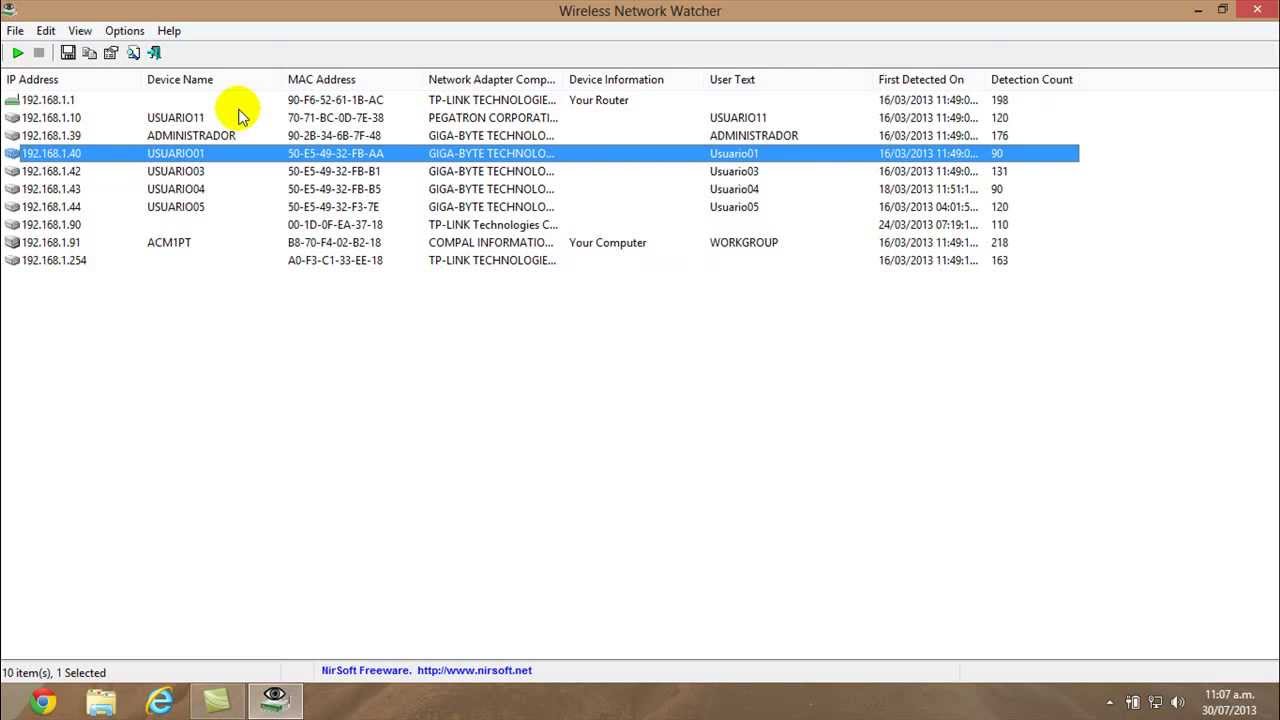1280x720 pixels.
Task: Open the Edit menu
Action: point(46,31)
